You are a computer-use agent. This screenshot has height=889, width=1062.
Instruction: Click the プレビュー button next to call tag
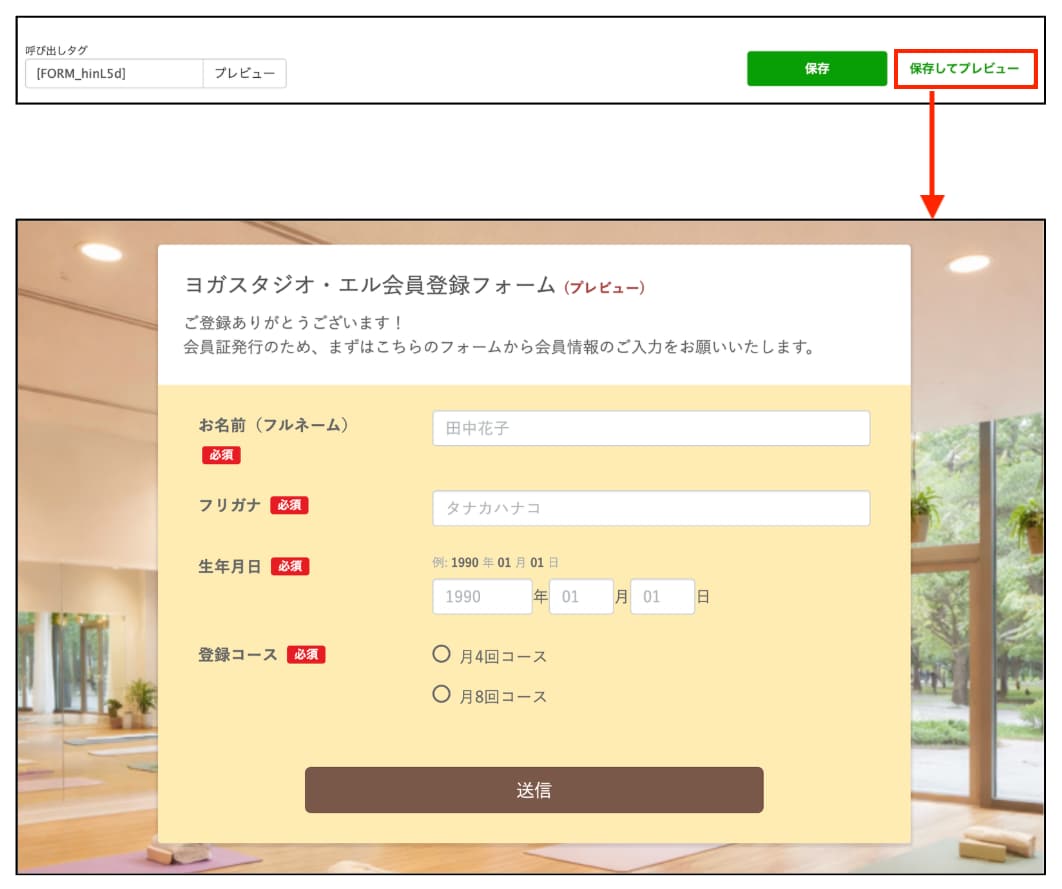coord(246,73)
